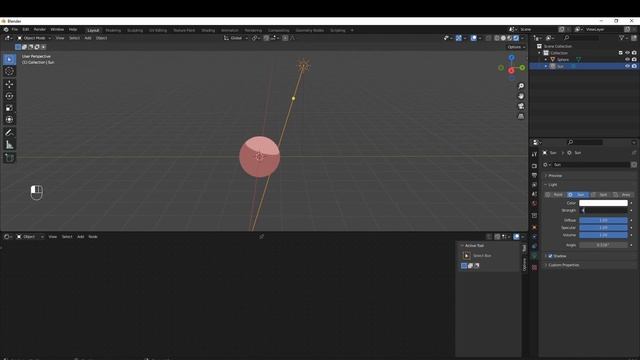The width and height of the screenshot is (640, 360).
Task: Open the View Layer properties tab icon
Action: tap(534, 185)
